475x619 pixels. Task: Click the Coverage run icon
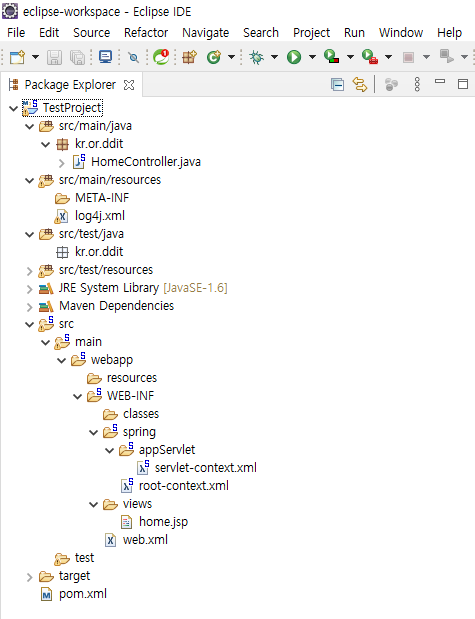coord(331,56)
